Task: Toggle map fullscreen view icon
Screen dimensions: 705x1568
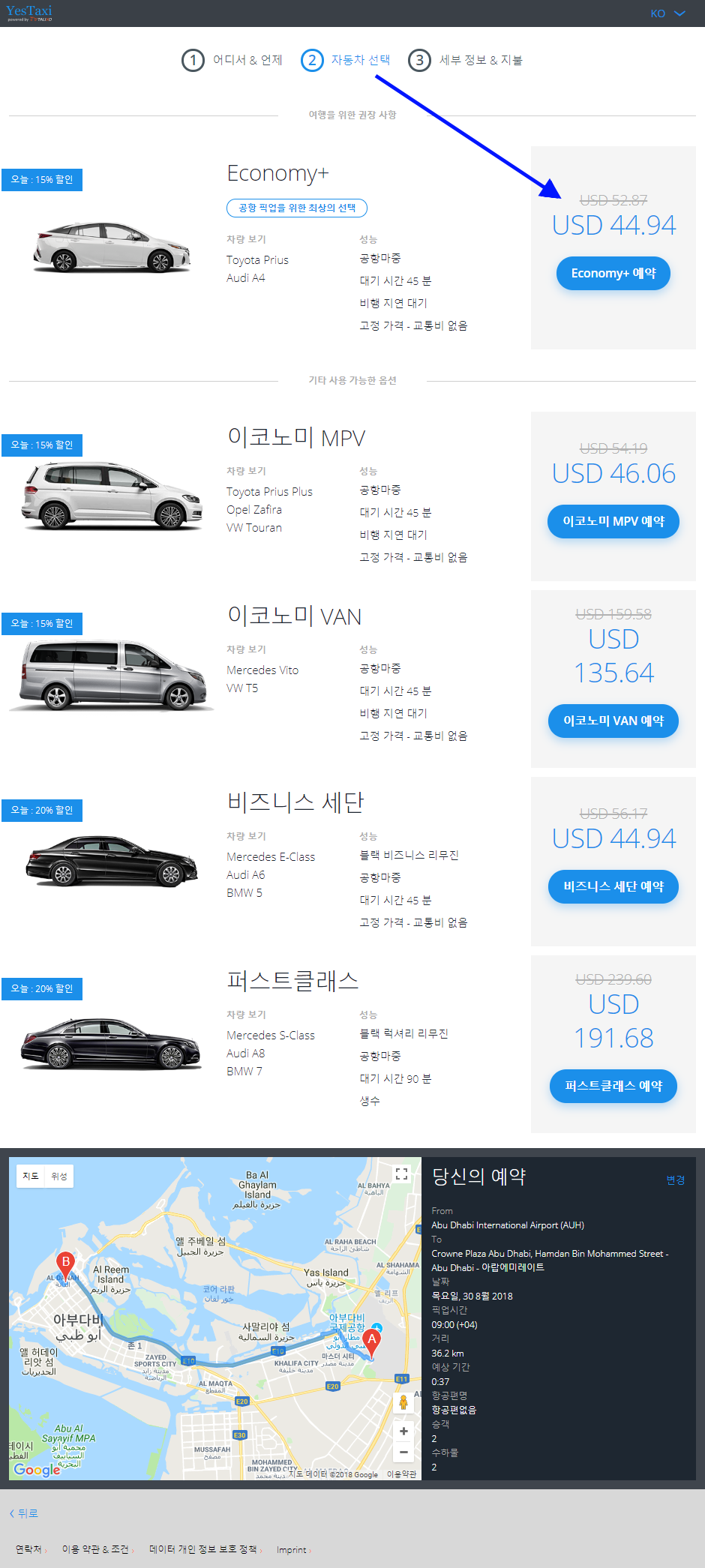Action: click(x=401, y=1174)
